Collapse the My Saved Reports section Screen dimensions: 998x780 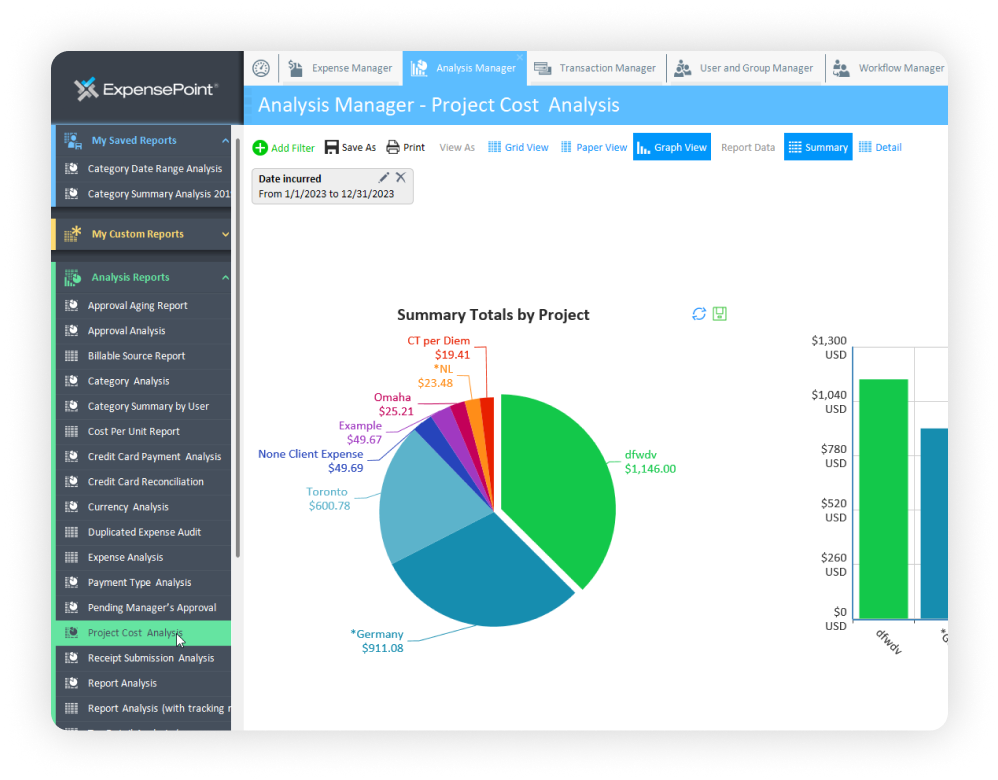pyautogui.click(x=225, y=139)
